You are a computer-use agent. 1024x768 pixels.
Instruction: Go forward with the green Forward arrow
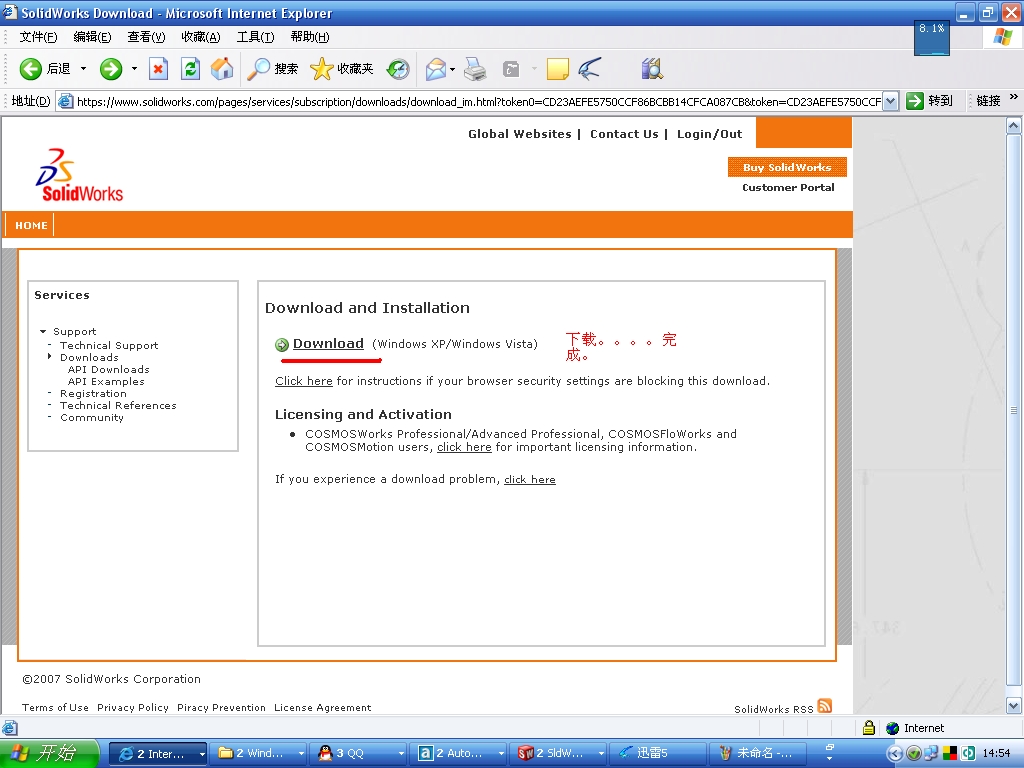111,69
